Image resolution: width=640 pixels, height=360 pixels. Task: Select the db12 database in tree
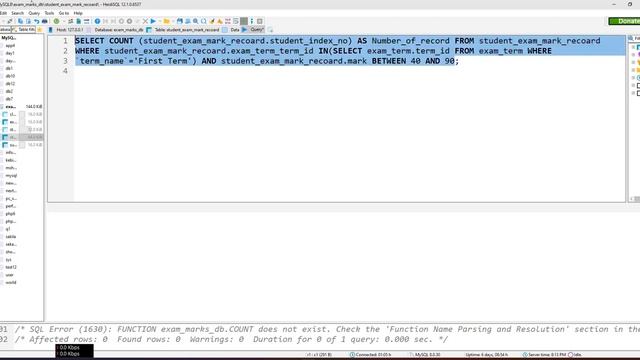[x=10, y=84]
